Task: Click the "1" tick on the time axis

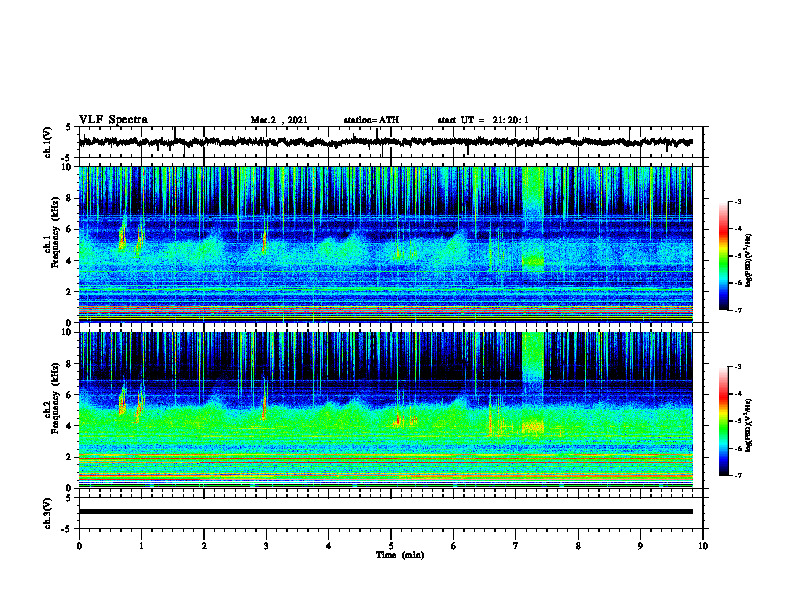Action: pos(141,546)
